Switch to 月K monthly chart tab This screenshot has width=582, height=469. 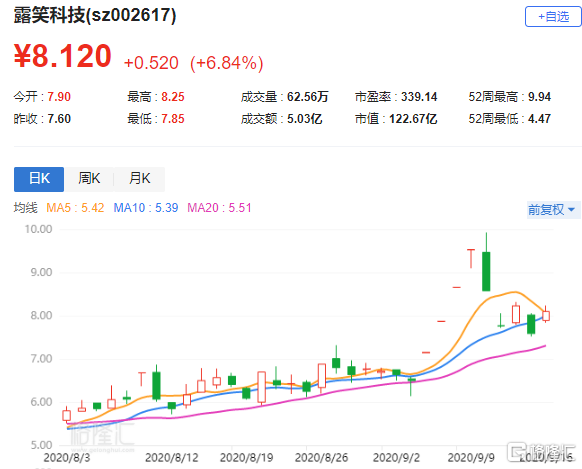coord(140,179)
